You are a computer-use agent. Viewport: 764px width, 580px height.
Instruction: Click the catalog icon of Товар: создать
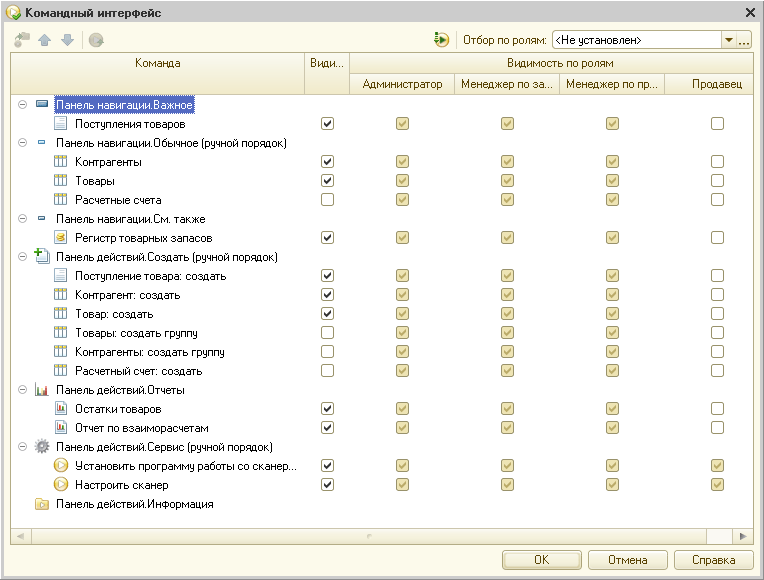[x=60, y=313]
